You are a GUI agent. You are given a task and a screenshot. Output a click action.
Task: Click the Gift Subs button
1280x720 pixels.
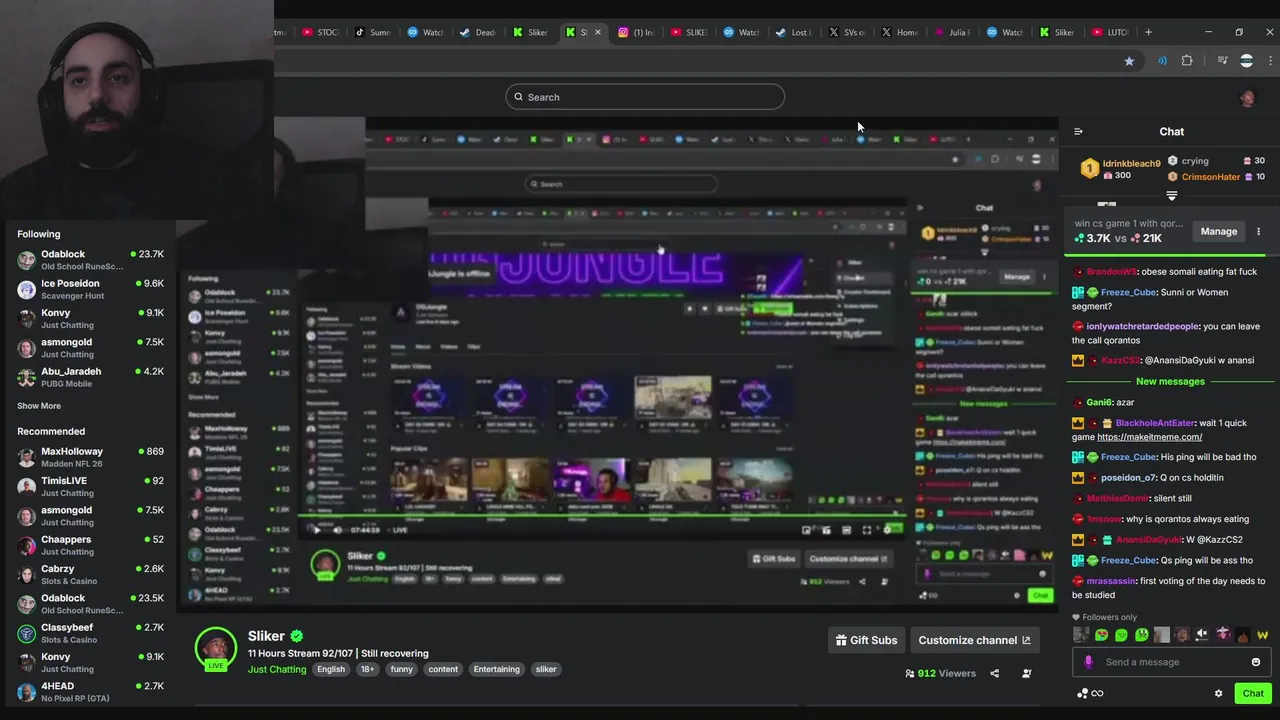point(865,640)
